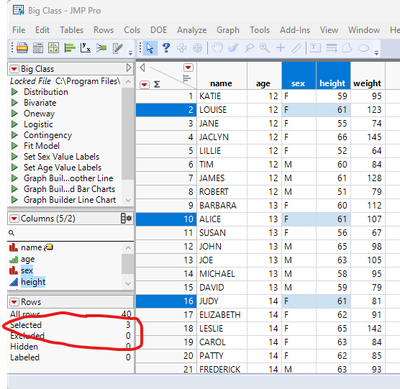The image size is (400, 389).
Task: Open the Graph menu
Action: tap(228, 30)
